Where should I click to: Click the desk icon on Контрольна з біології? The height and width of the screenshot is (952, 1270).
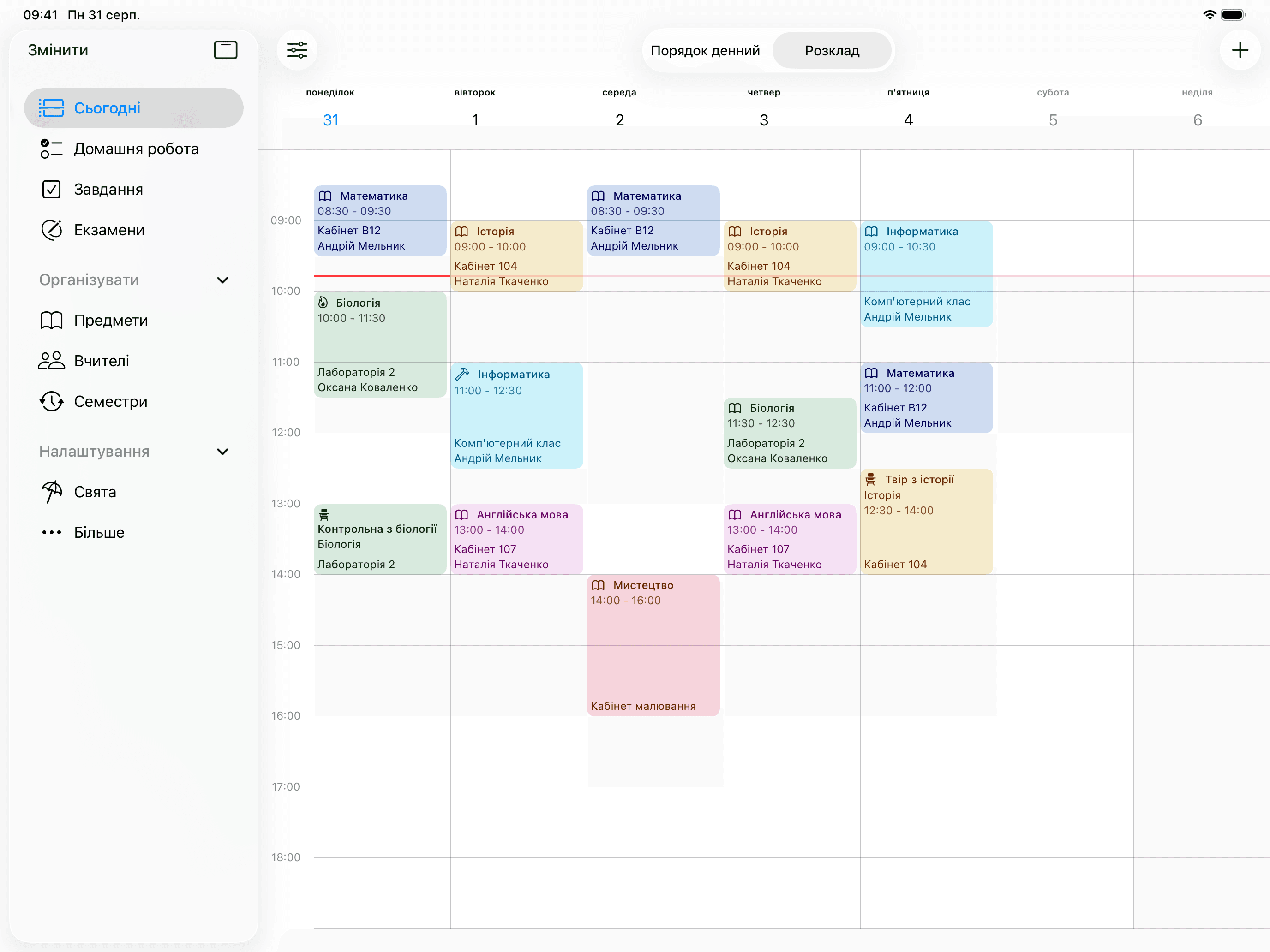coord(324,514)
